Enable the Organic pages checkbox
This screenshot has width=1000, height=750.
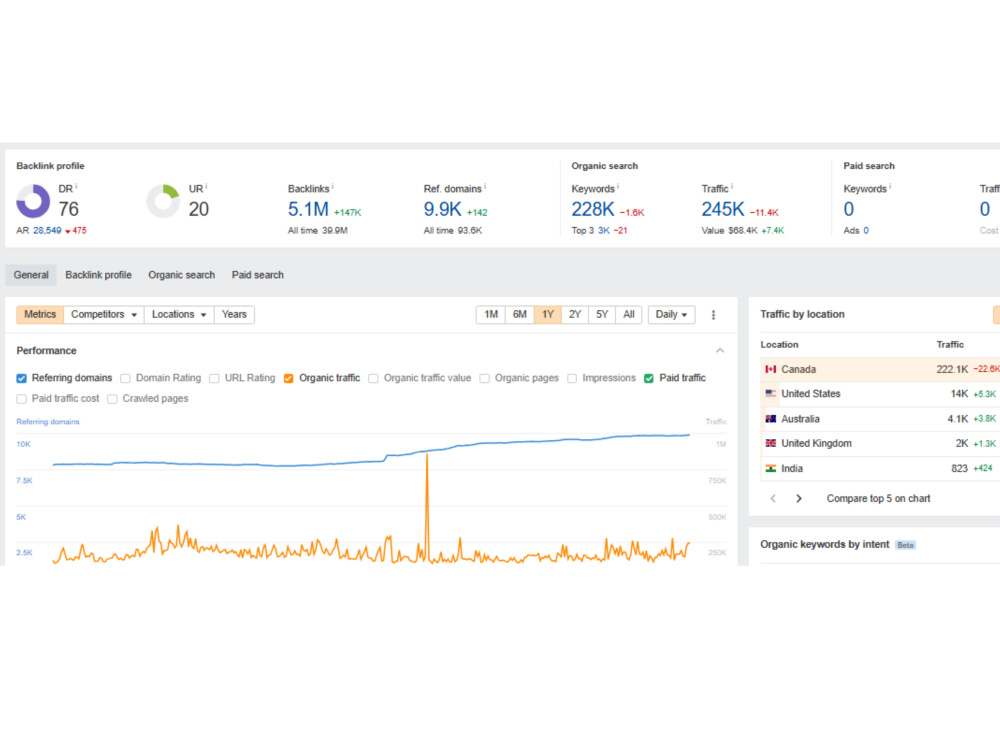point(485,378)
